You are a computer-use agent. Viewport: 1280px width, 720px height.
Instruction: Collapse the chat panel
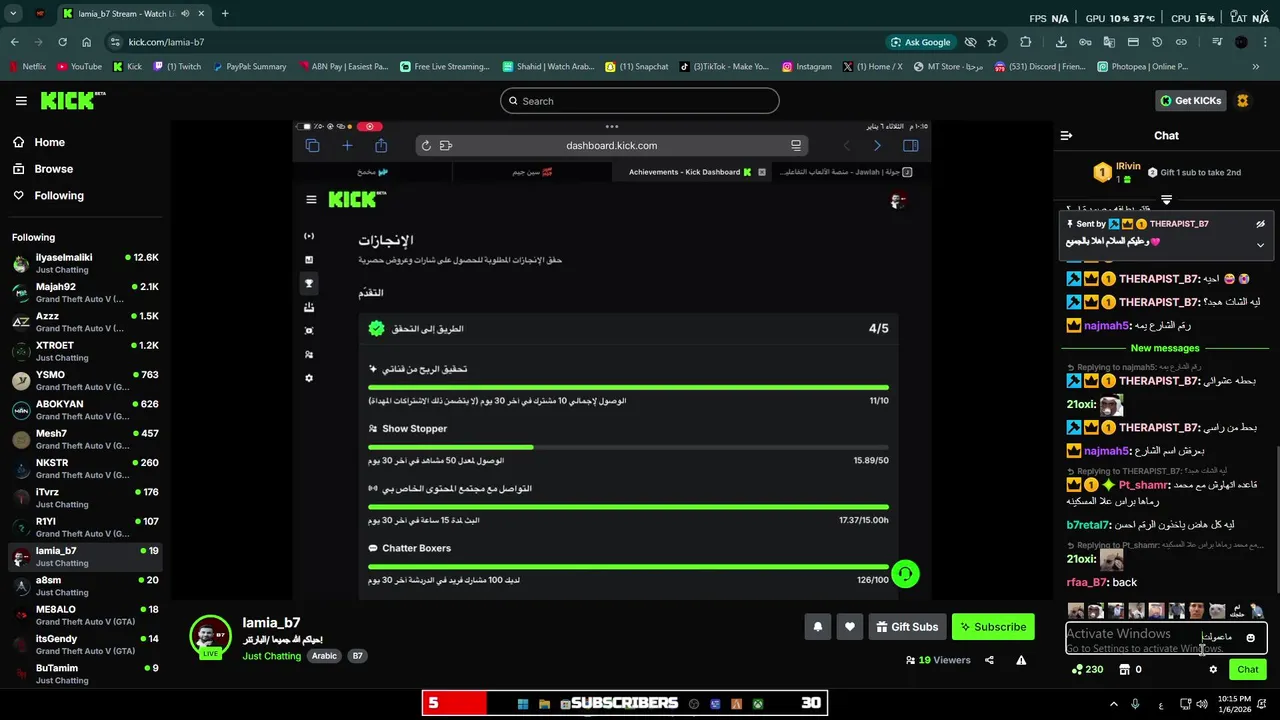1066,135
